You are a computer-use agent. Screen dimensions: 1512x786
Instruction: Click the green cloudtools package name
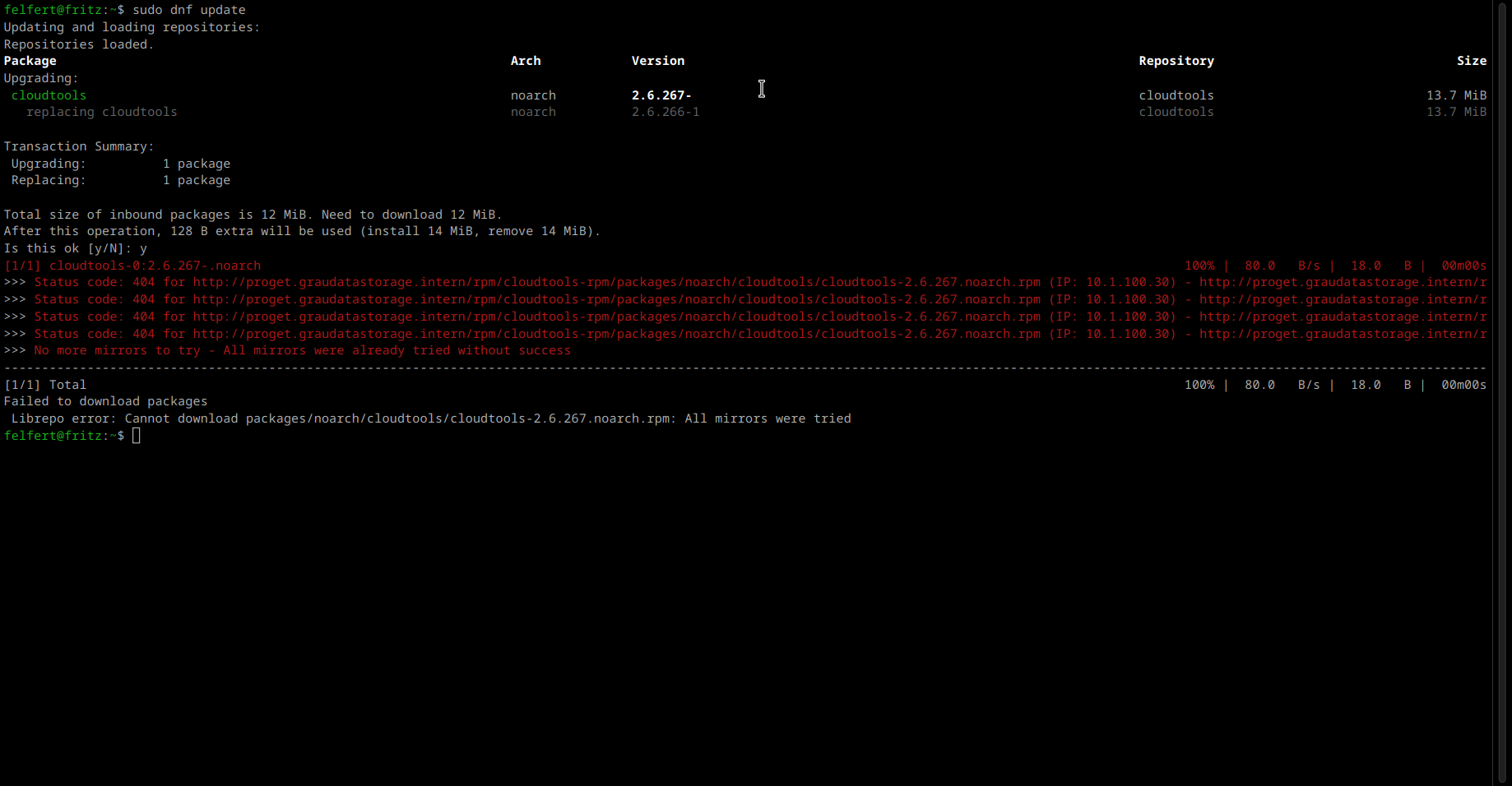tap(49, 95)
